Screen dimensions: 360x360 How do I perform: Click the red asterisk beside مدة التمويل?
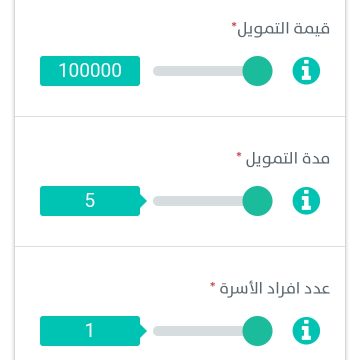coord(239,155)
